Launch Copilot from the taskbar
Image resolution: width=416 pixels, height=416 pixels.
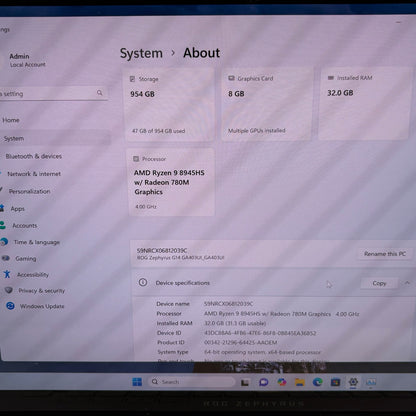[282, 382]
